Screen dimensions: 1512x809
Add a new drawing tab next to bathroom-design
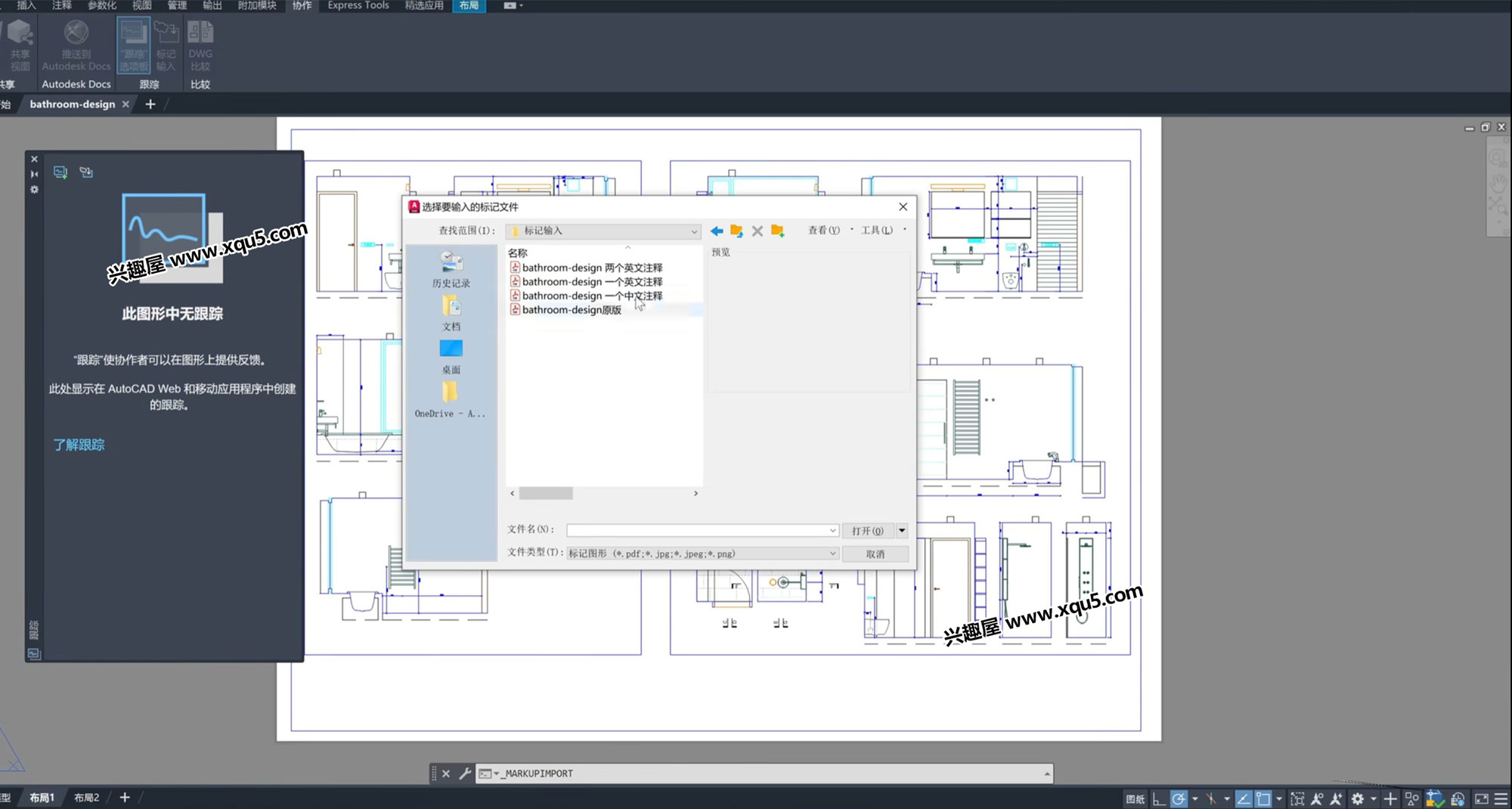click(150, 104)
